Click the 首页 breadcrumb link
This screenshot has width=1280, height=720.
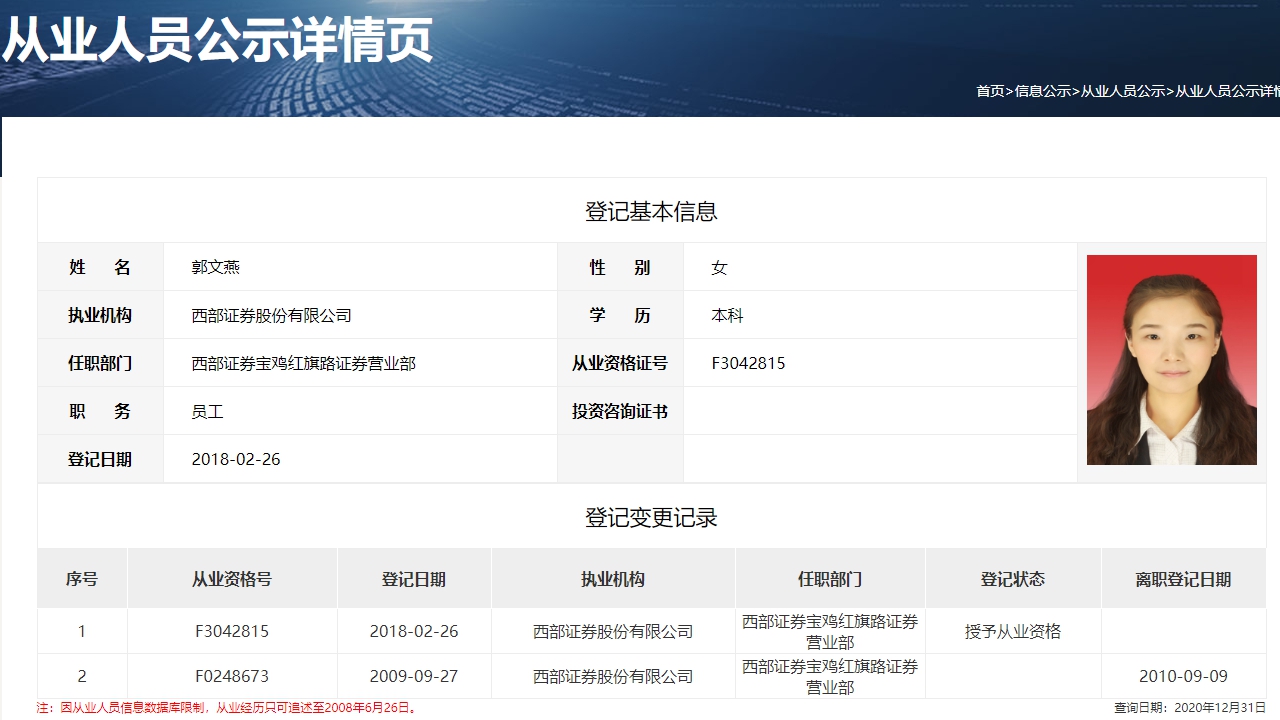[990, 91]
